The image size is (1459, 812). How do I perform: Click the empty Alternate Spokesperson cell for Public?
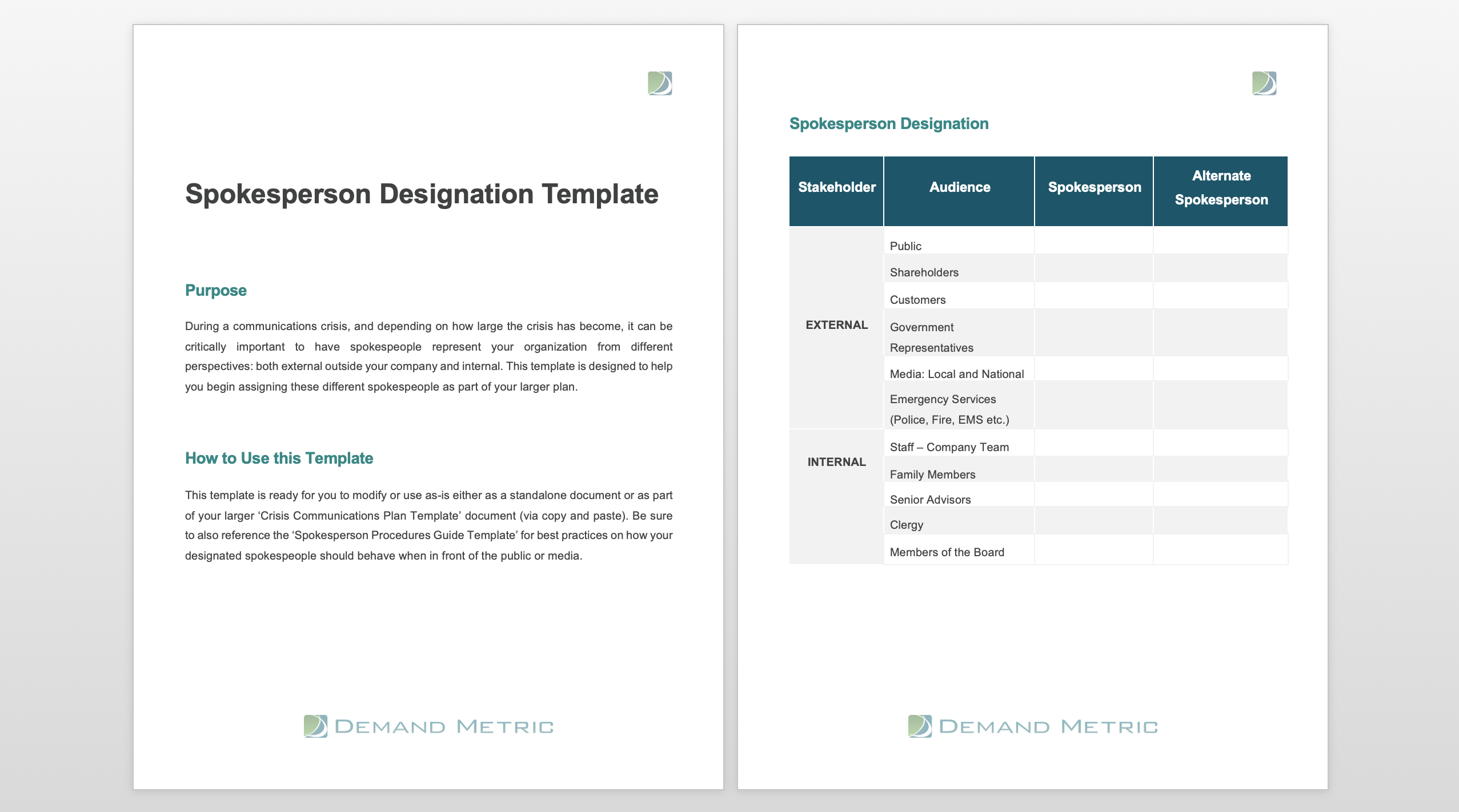[1221, 240]
